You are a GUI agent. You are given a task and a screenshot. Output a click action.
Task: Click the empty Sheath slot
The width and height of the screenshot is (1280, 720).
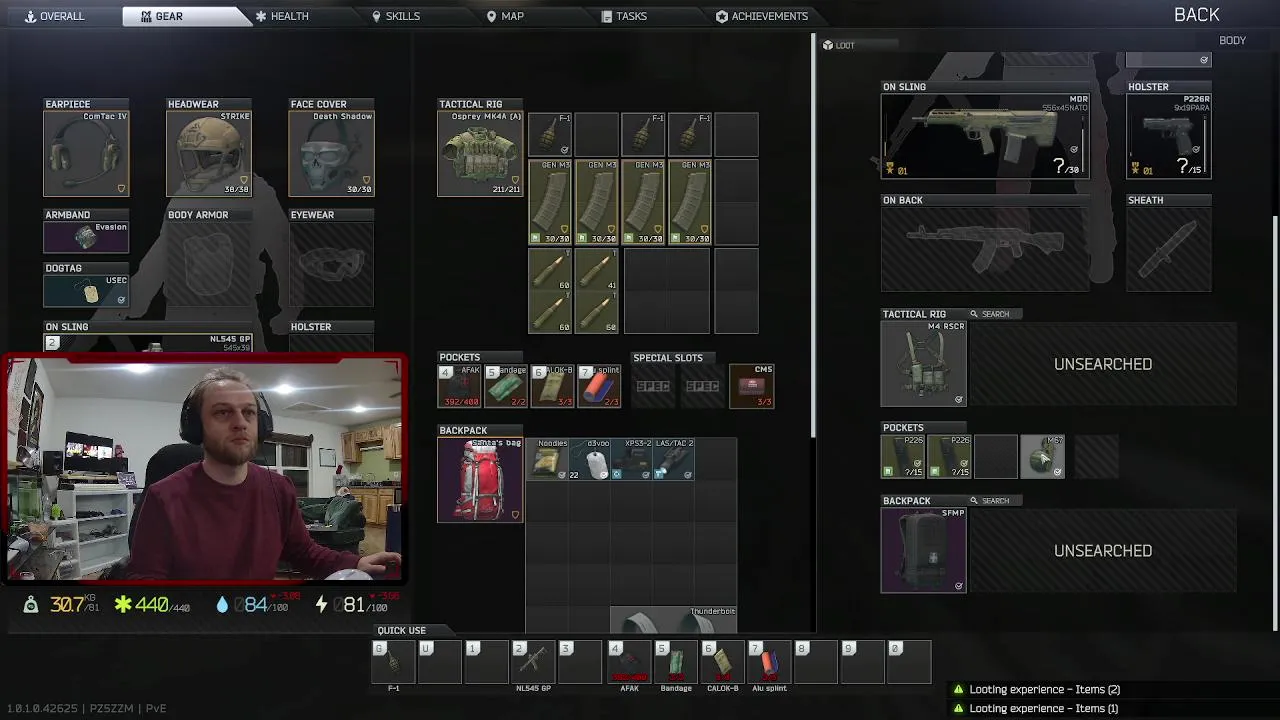pyautogui.click(x=1169, y=249)
